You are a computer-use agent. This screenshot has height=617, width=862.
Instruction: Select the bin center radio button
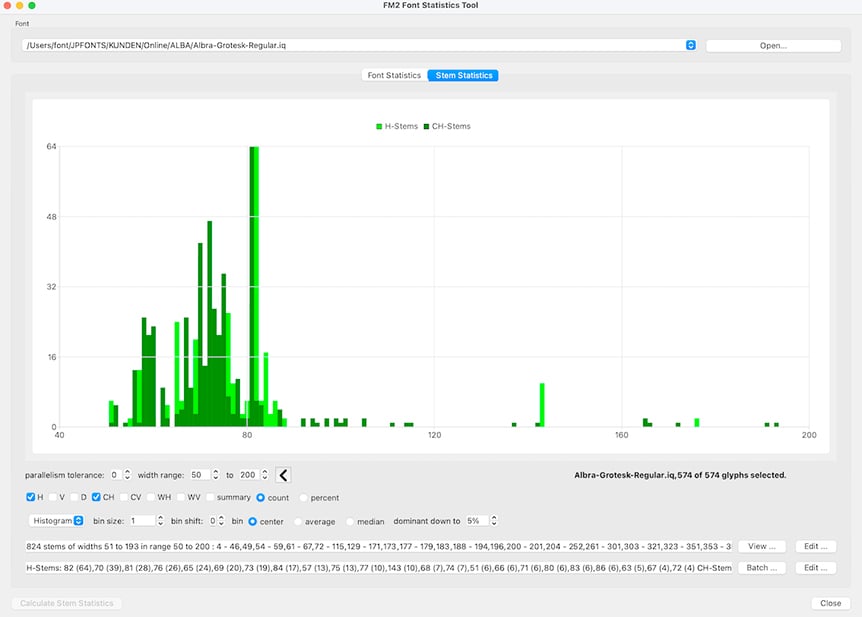click(x=252, y=521)
